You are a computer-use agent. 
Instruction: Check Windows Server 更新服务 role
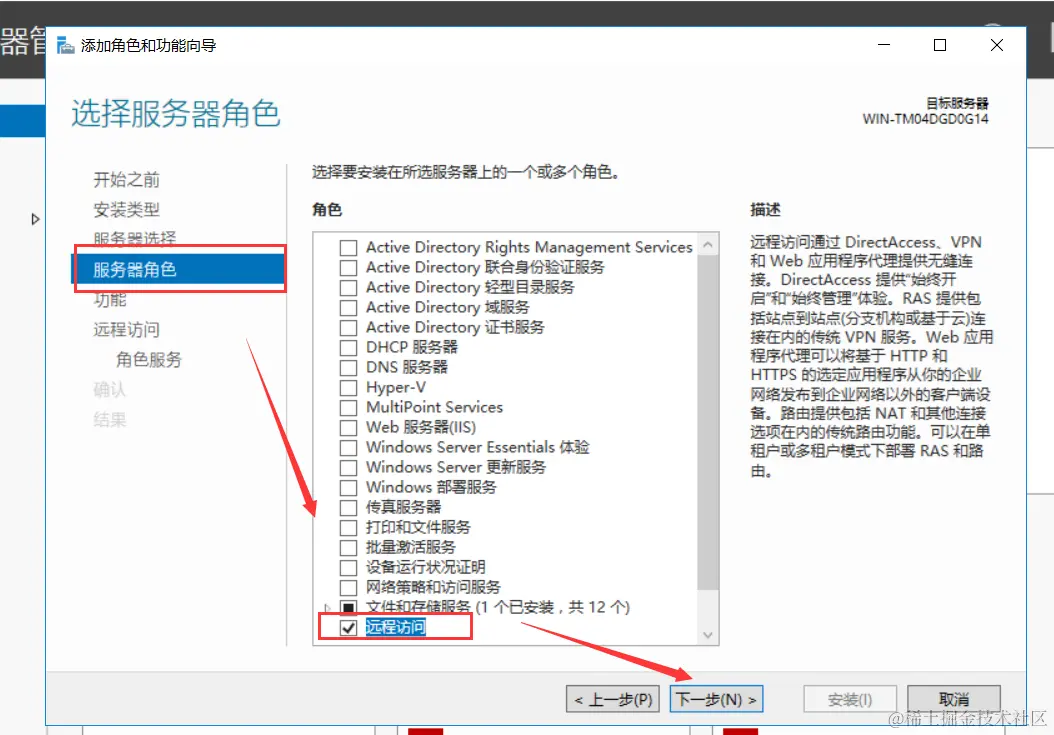pyautogui.click(x=348, y=467)
